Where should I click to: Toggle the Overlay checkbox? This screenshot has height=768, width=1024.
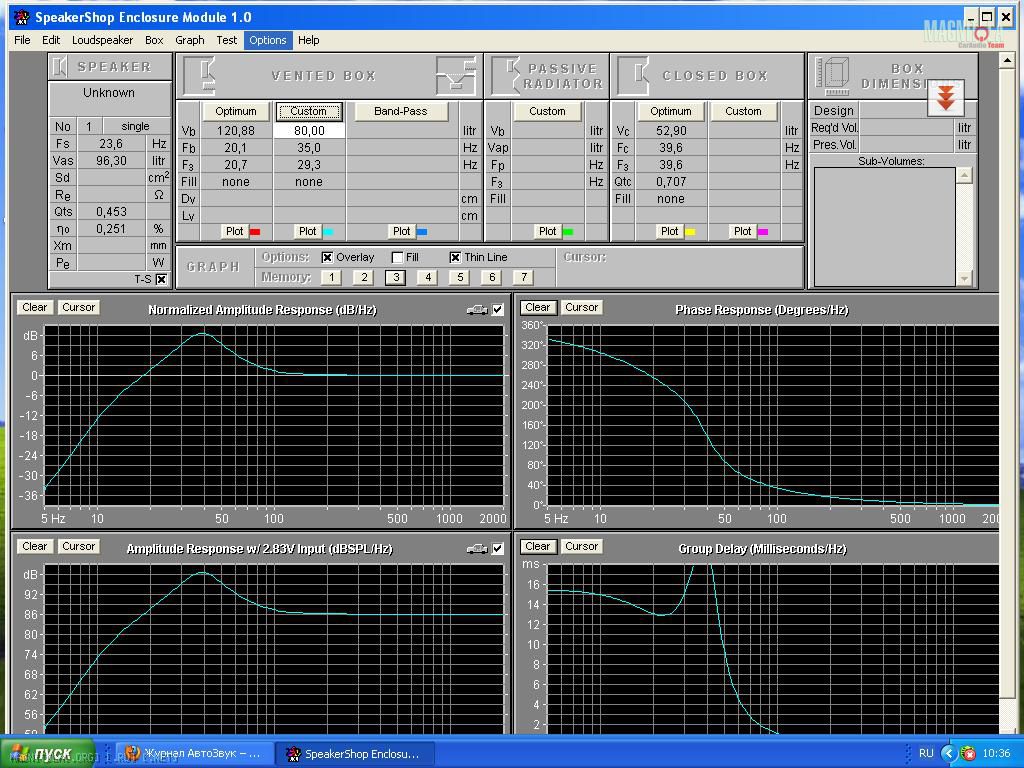click(327, 257)
